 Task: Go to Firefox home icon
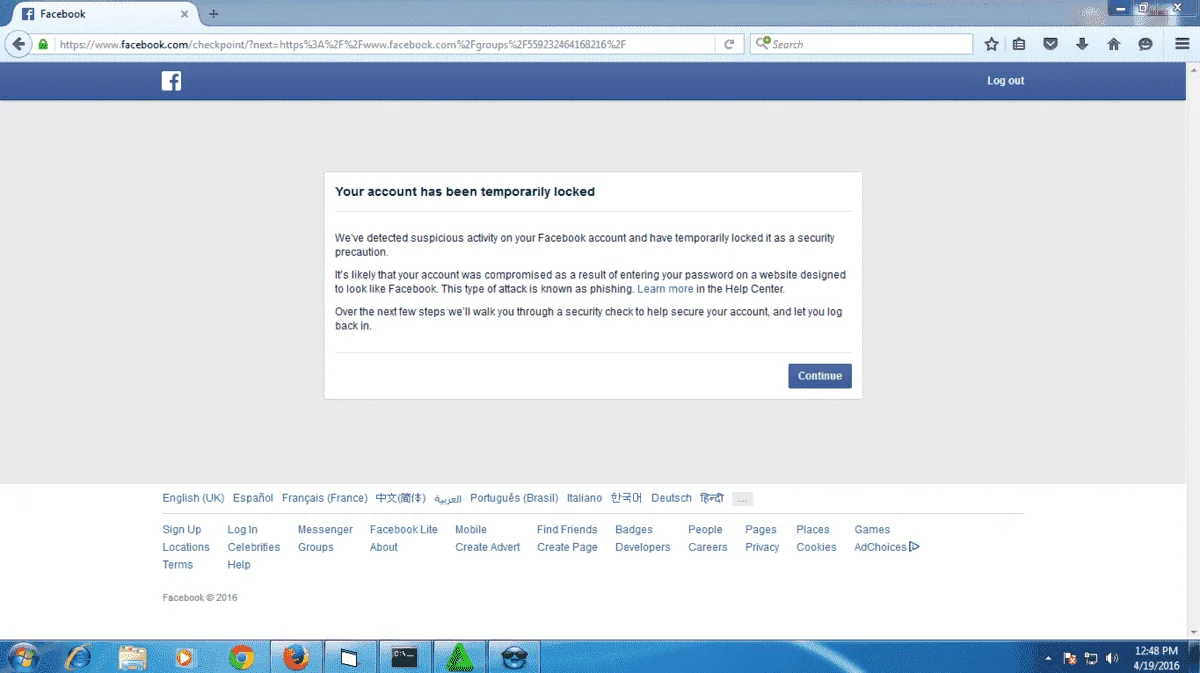pos(1113,44)
